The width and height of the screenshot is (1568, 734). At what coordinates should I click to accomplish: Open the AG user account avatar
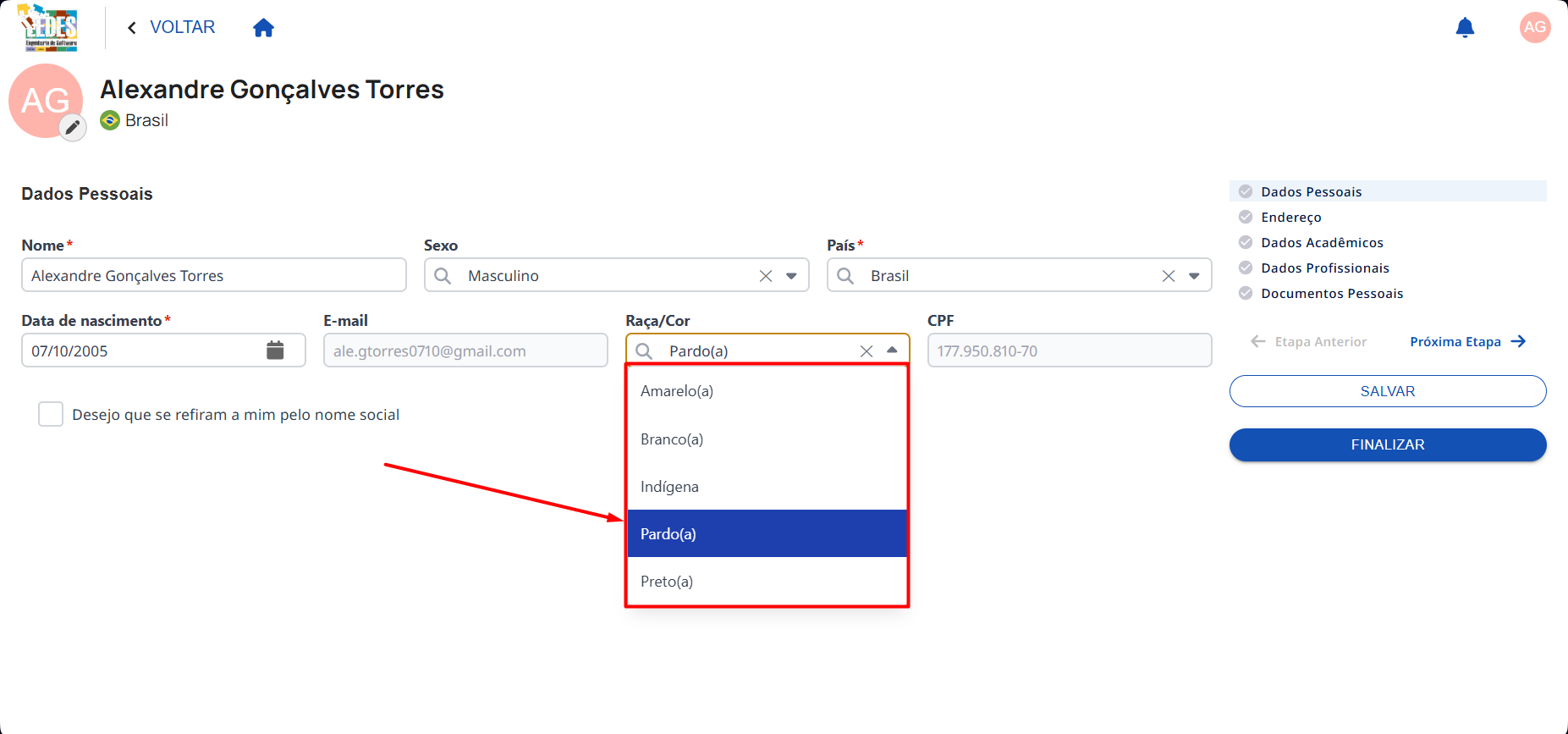tap(1534, 27)
